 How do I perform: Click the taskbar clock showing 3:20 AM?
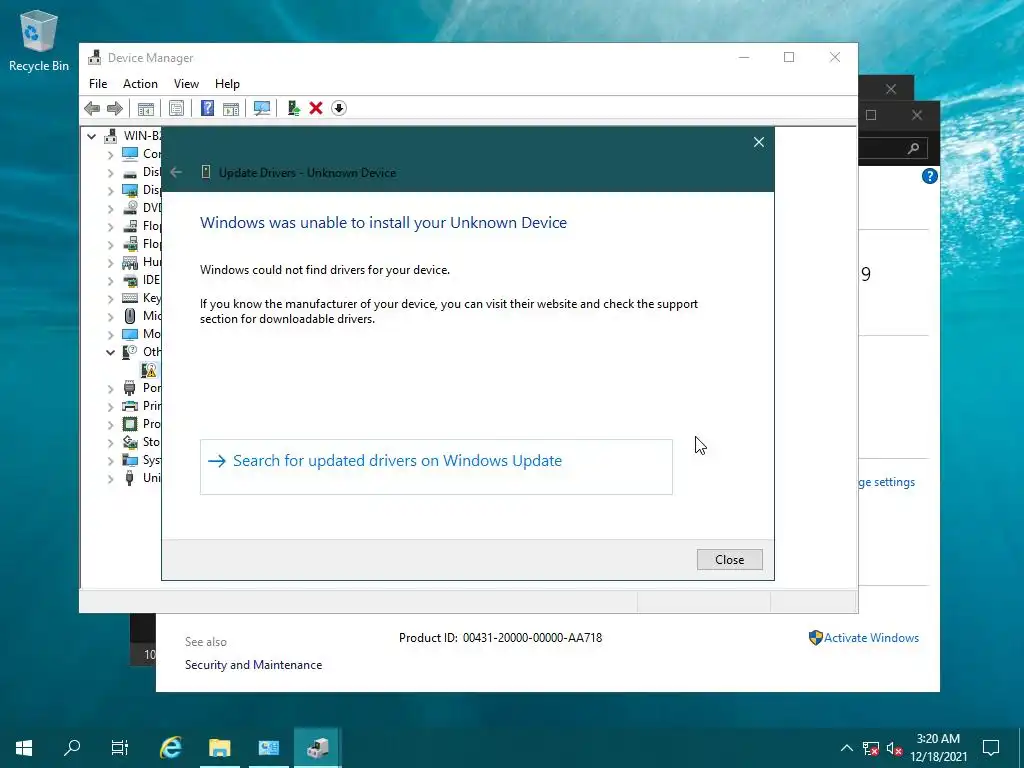938,748
